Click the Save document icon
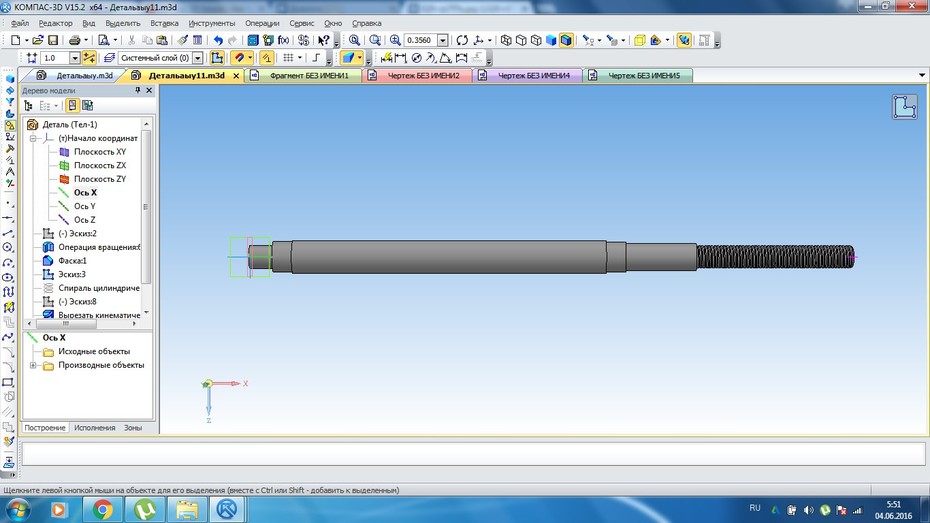930x523 pixels. pyautogui.click(x=53, y=40)
